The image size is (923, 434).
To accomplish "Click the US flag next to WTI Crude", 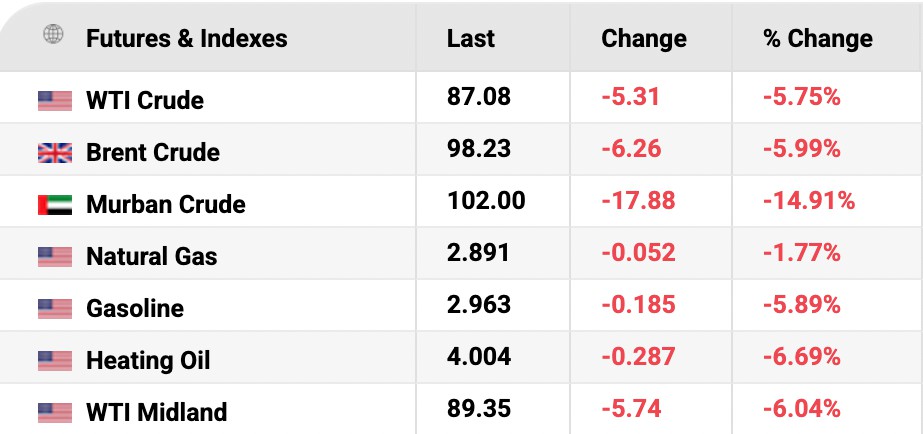I will point(55,101).
